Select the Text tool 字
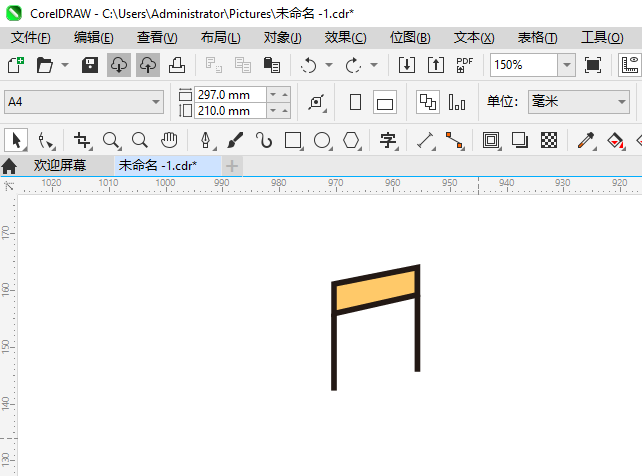The width and height of the screenshot is (642, 476). (x=388, y=140)
